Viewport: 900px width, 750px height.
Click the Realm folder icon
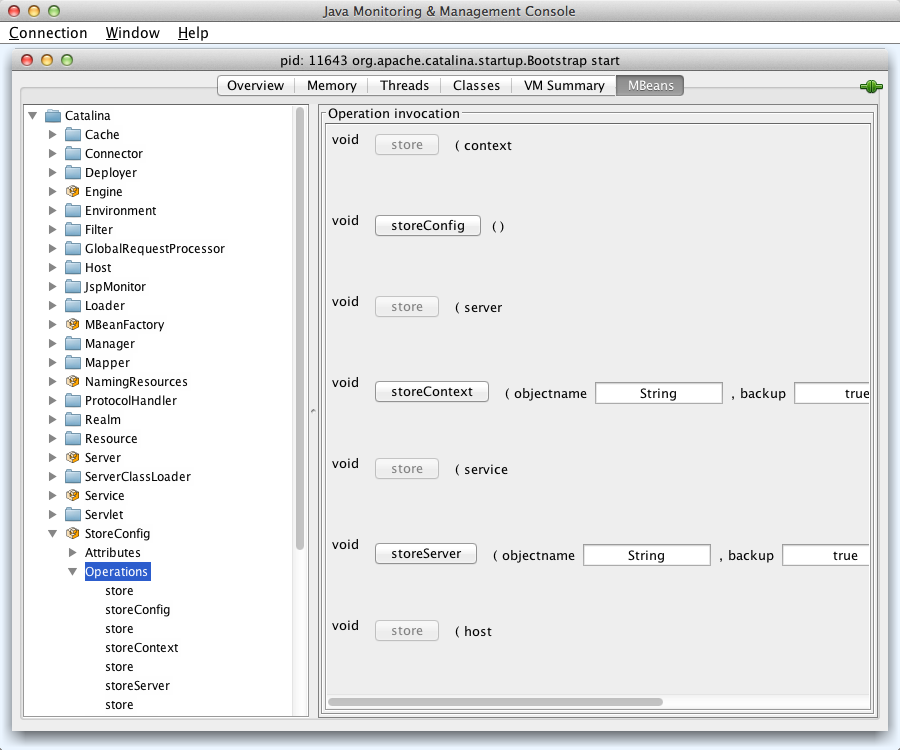point(73,419)
